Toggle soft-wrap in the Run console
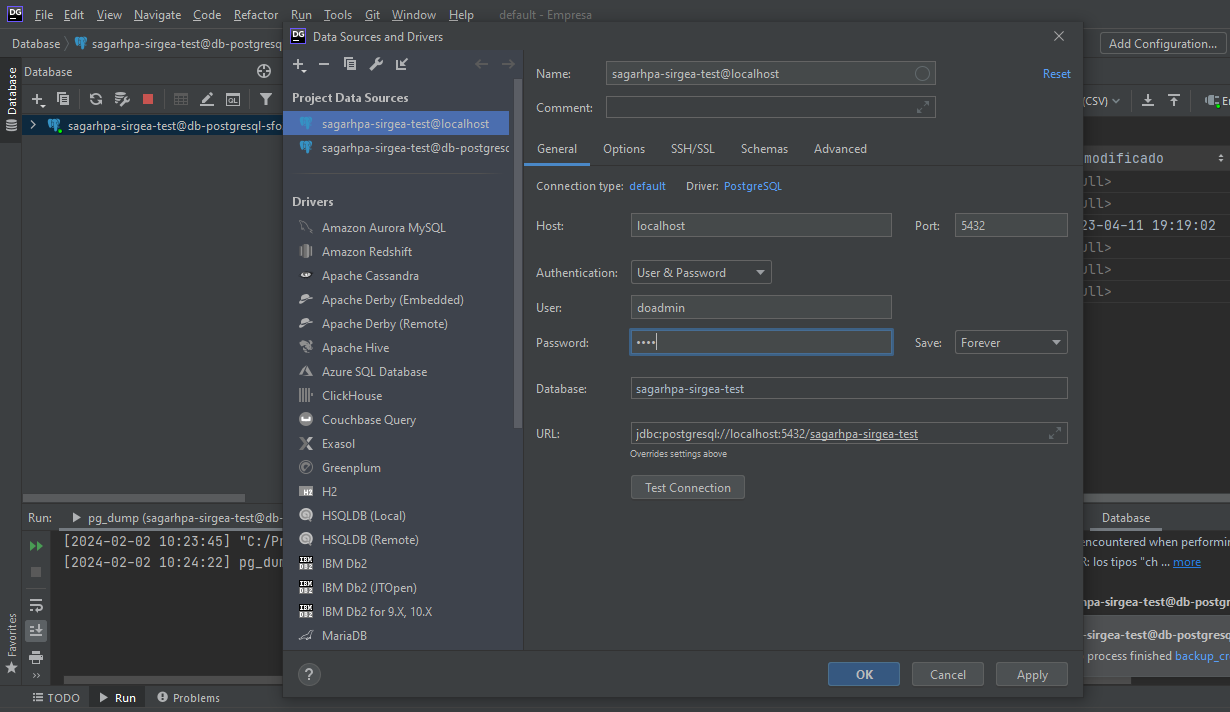1230x712 pixels. [36, 606]
